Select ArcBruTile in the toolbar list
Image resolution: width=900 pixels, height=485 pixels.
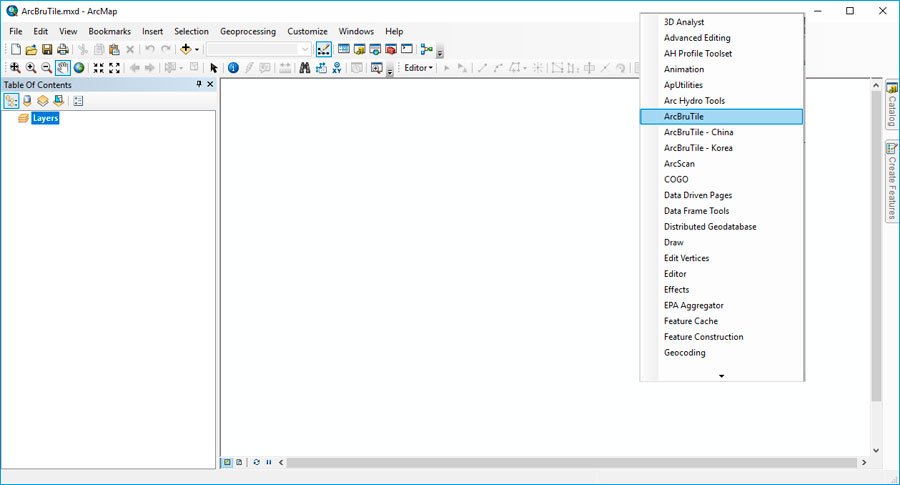(x=721, y=117)
